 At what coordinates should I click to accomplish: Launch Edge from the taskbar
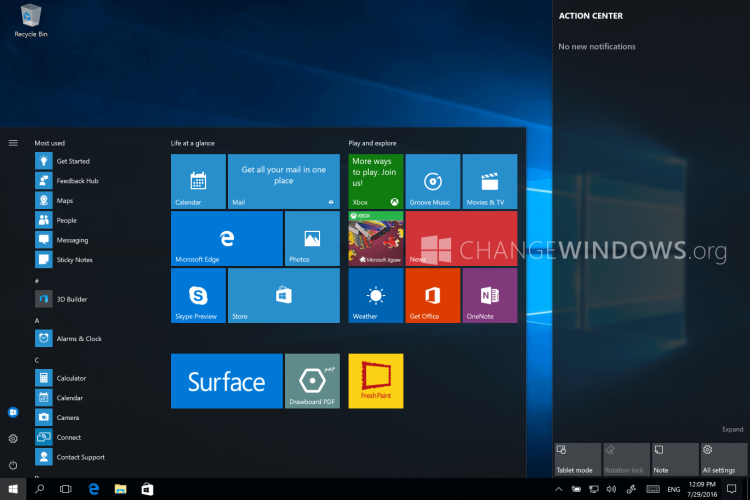click(94, 489)
